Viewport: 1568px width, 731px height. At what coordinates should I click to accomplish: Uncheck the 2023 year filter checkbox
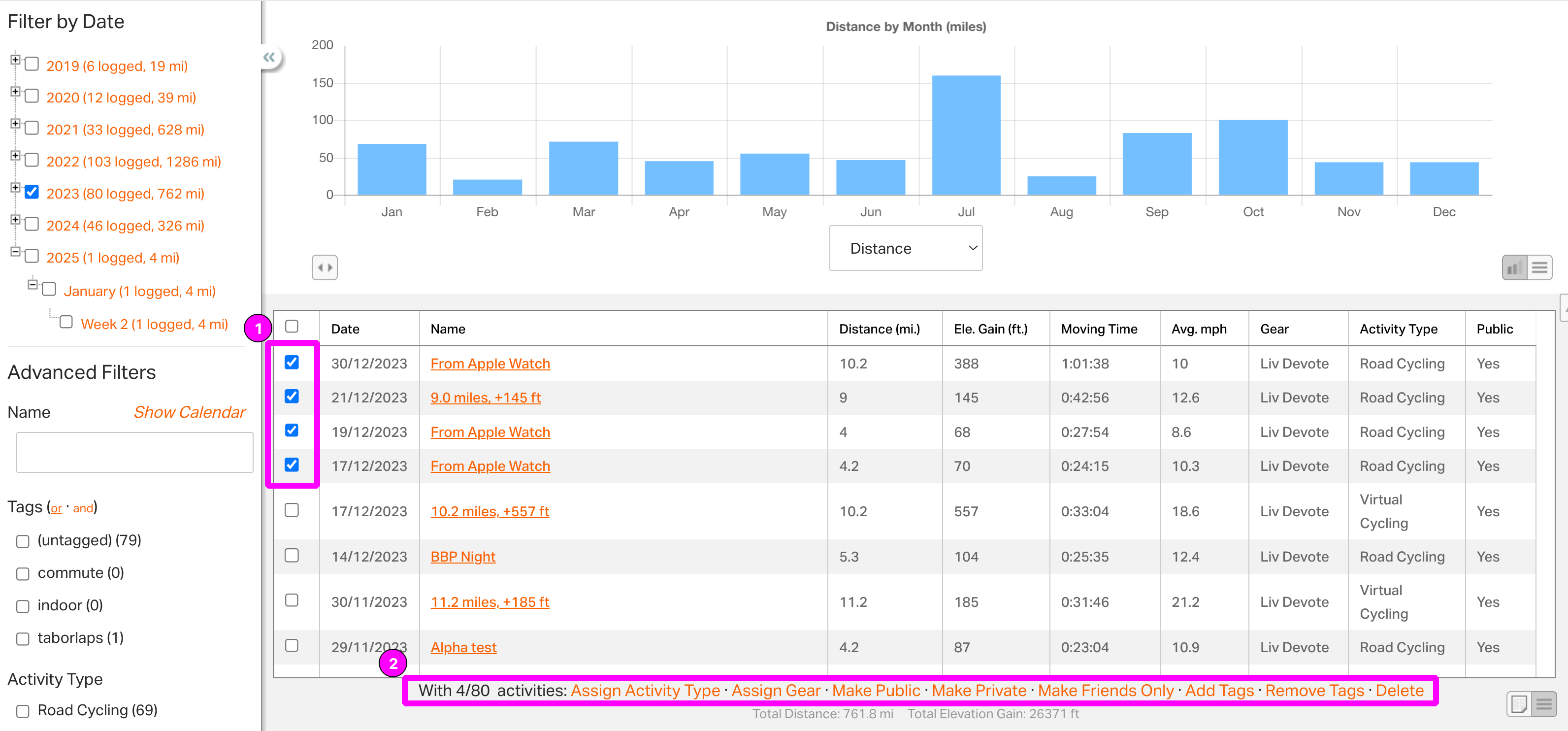coord(32,192)
